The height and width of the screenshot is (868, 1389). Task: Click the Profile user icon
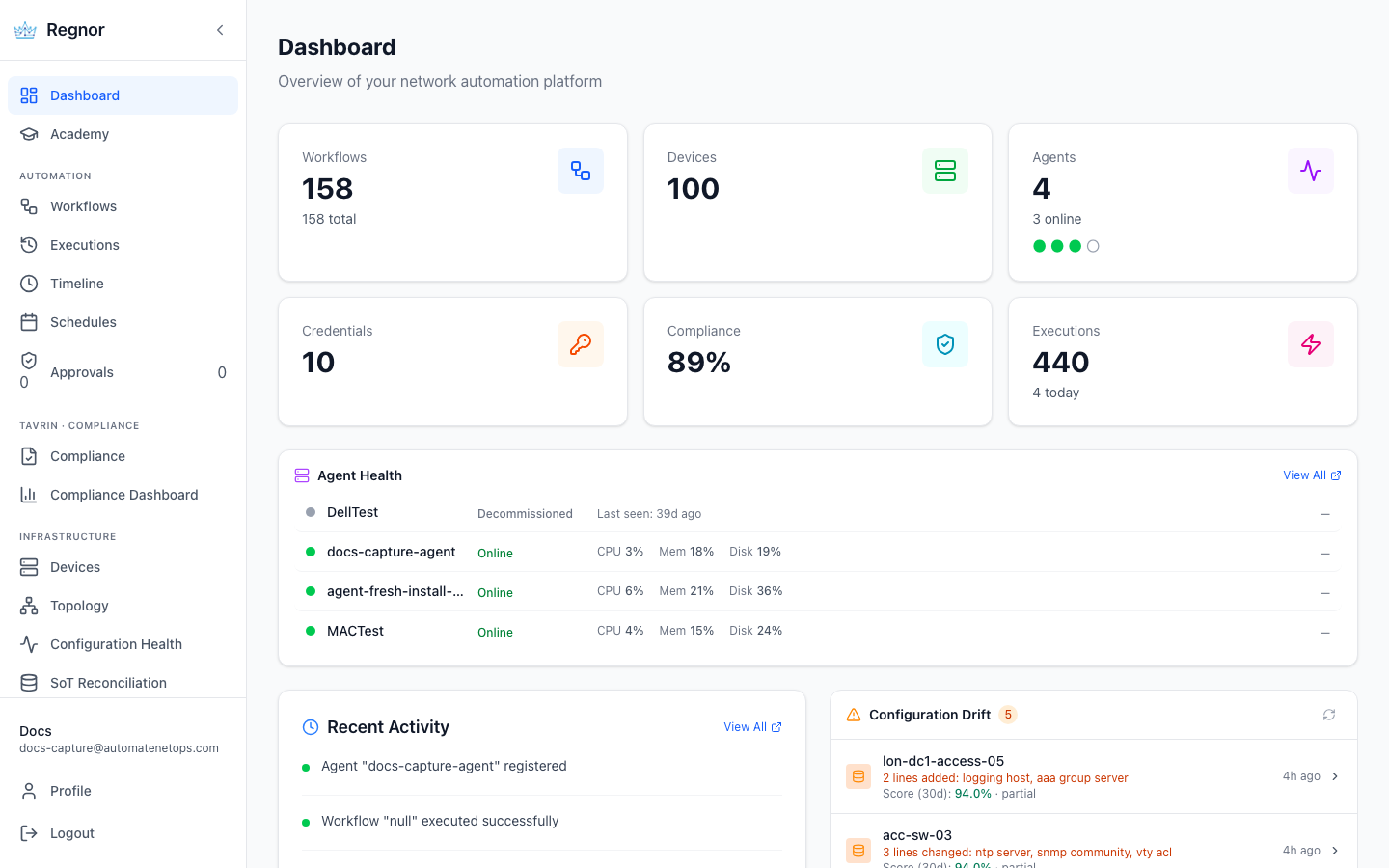(29, 791)
